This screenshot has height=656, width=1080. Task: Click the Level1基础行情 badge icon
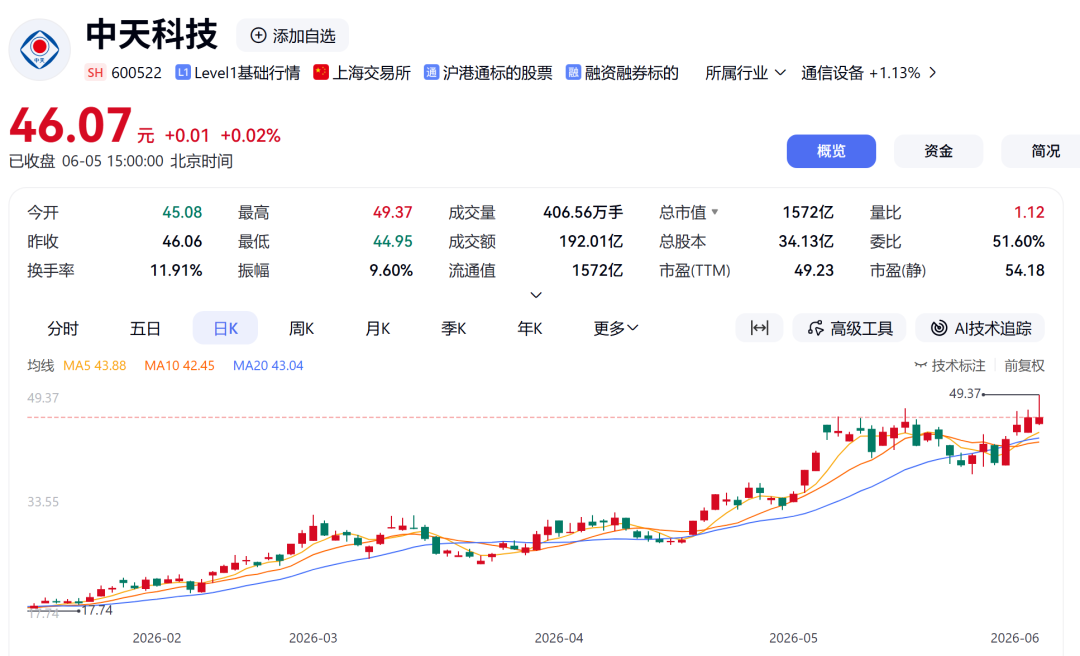pyautogui.click(x=183, y=72)
